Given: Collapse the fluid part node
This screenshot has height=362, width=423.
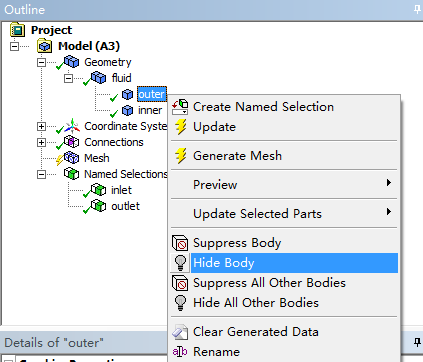Looking at the screenshot, I should [68, 78].
